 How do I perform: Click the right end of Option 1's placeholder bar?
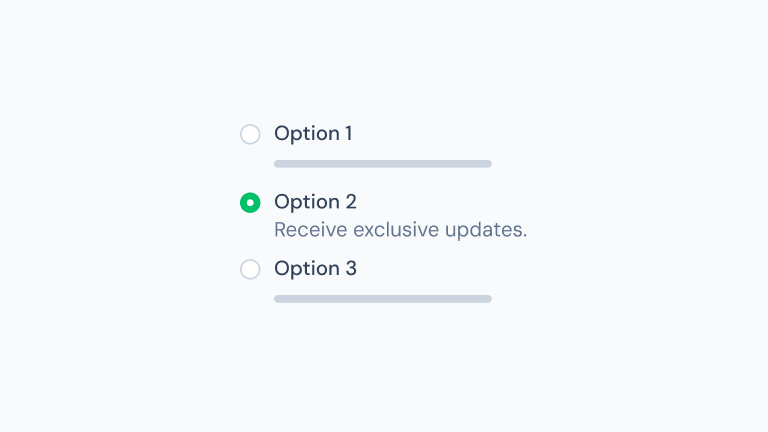point(486,164)
